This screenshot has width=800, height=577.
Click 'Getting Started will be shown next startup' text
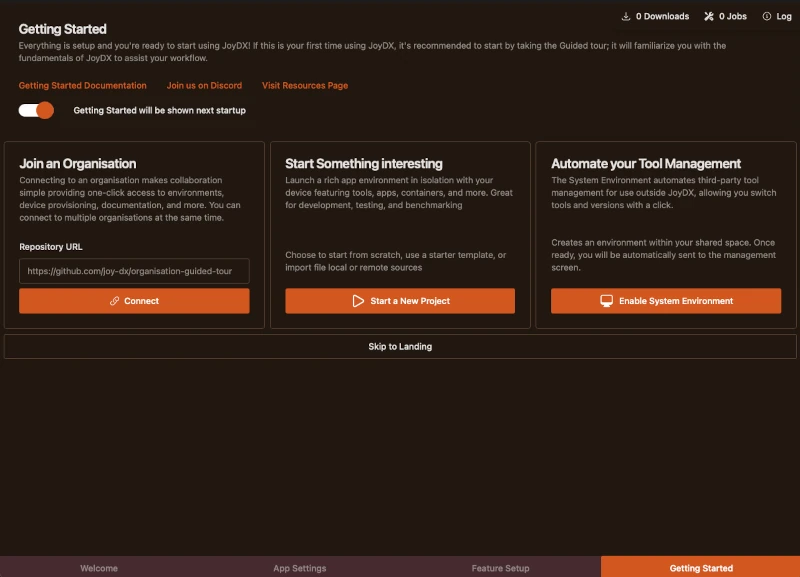point(160,110)
